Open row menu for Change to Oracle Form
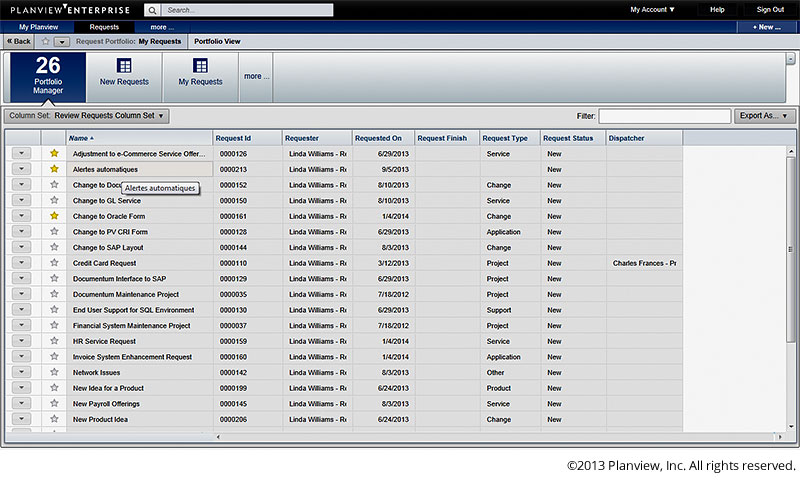800x480 pixels. [x=21, y=216]
